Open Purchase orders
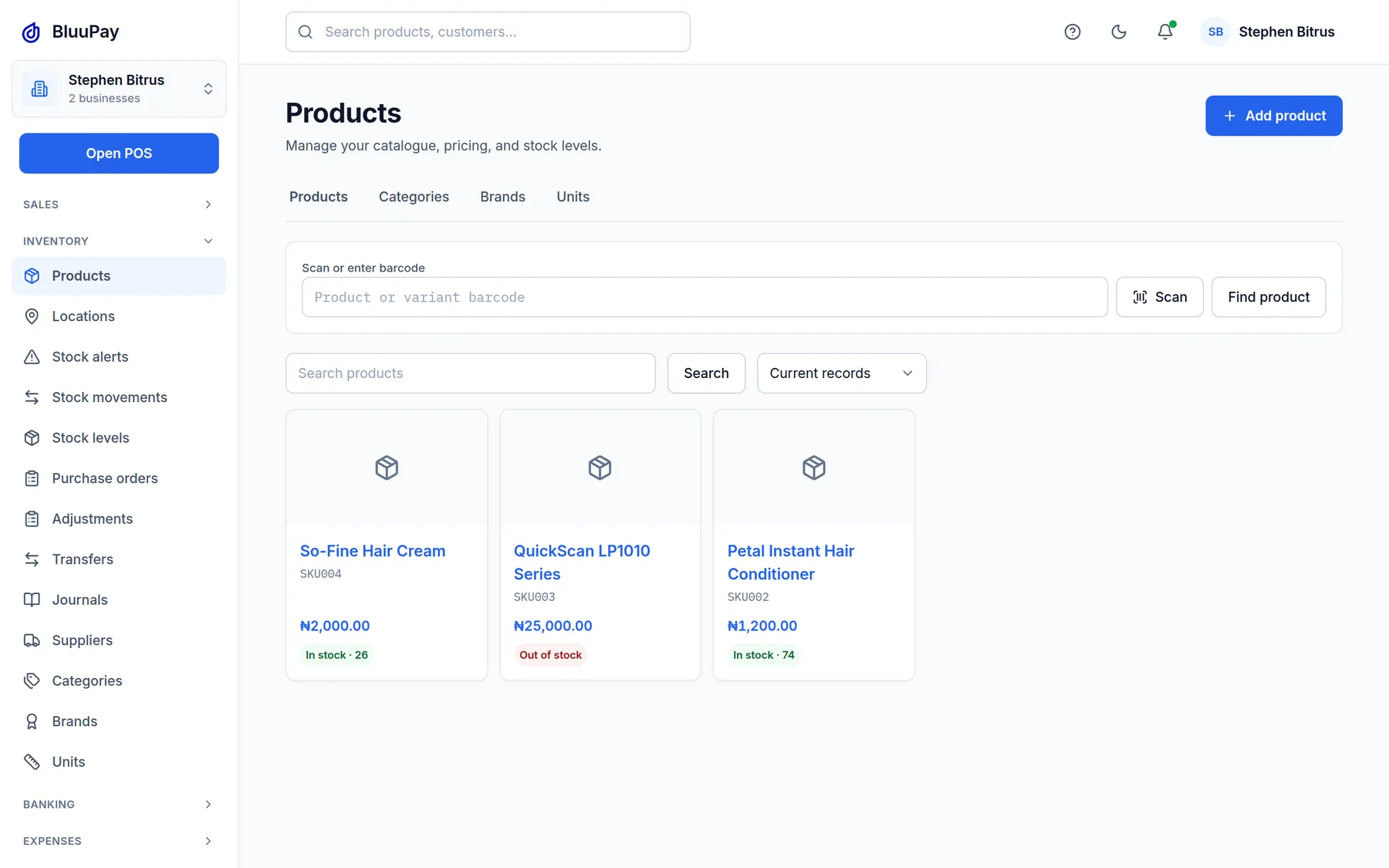This screenshot has width=1389, height=868. [119, 478]
